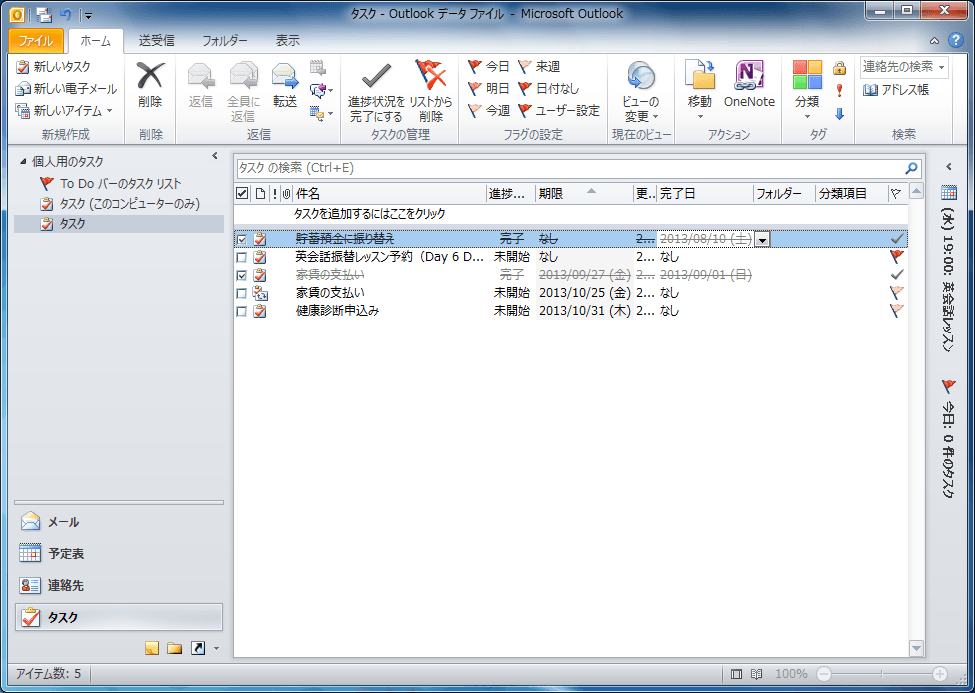This screenshot has width=975, height=693.
Task: Click the zoom out minus button
Action: click(x=824, y=674)
